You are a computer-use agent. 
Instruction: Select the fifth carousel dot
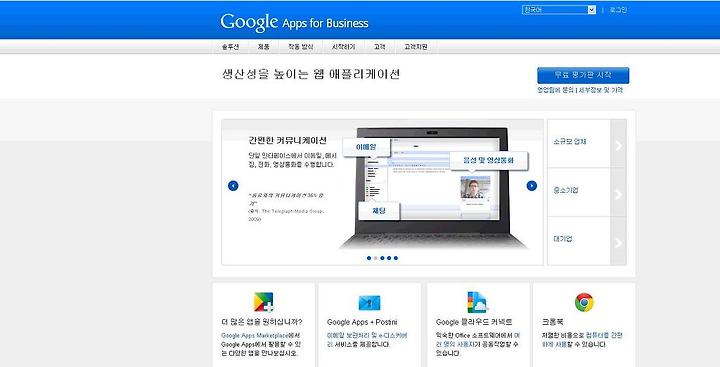point(396,258)
